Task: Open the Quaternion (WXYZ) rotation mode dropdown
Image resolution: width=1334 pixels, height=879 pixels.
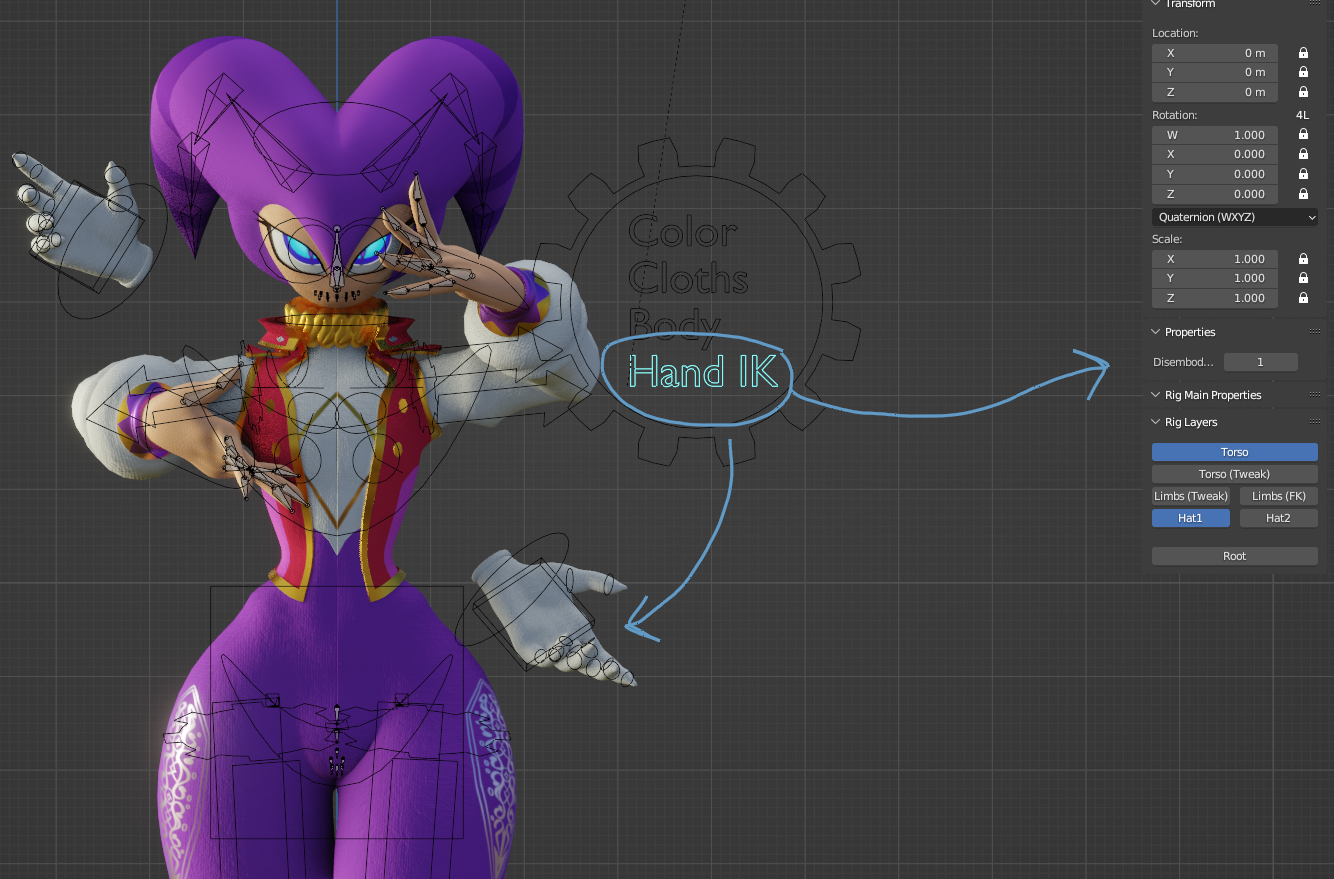Action: pyautogui.click(x=1235, y=217)
